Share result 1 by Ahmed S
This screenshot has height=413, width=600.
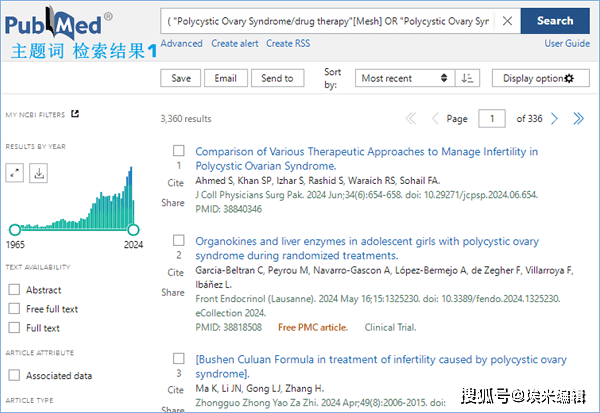click(x=173, y=203)
